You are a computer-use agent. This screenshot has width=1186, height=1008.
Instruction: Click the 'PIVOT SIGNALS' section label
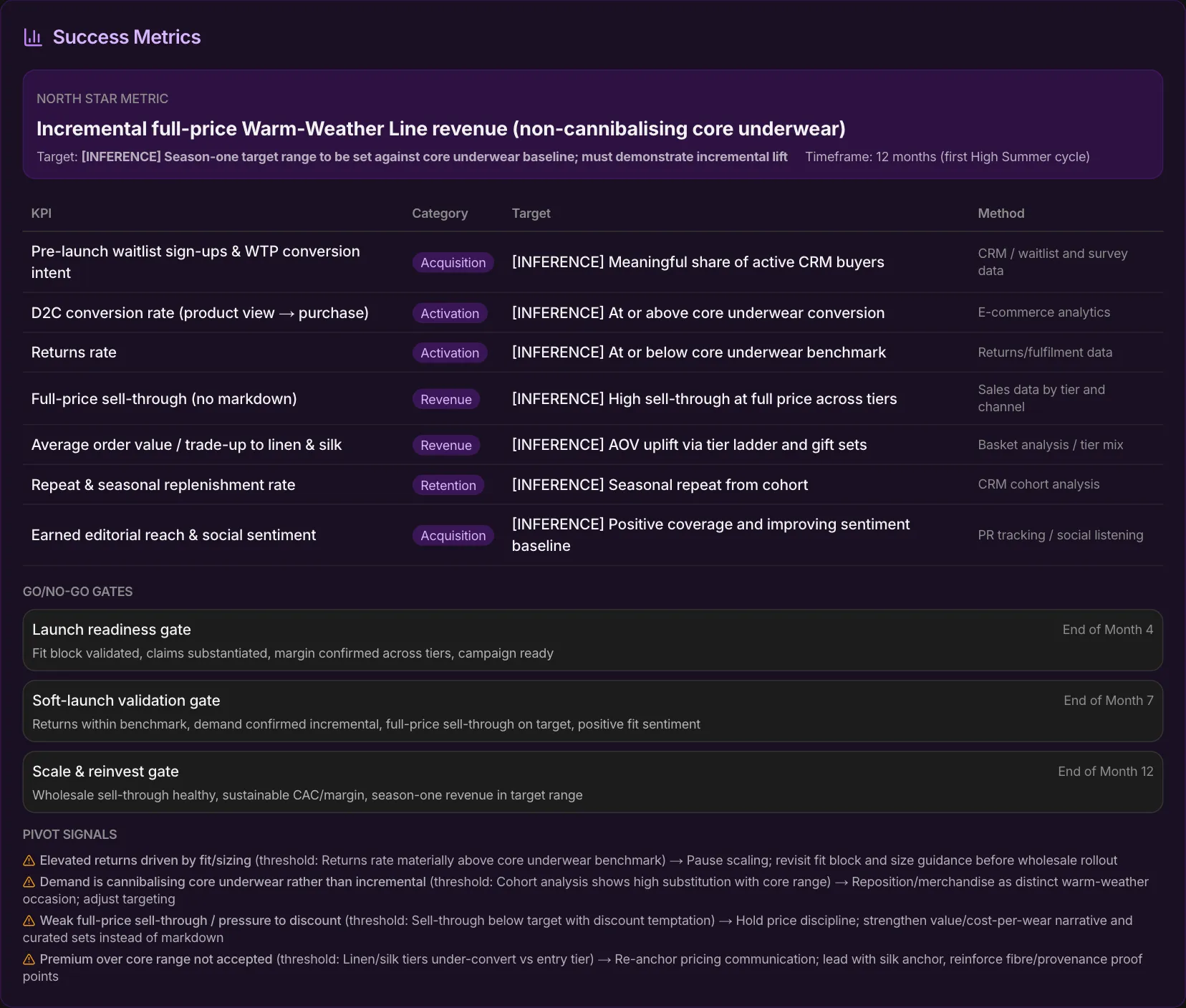click(69, 835)
